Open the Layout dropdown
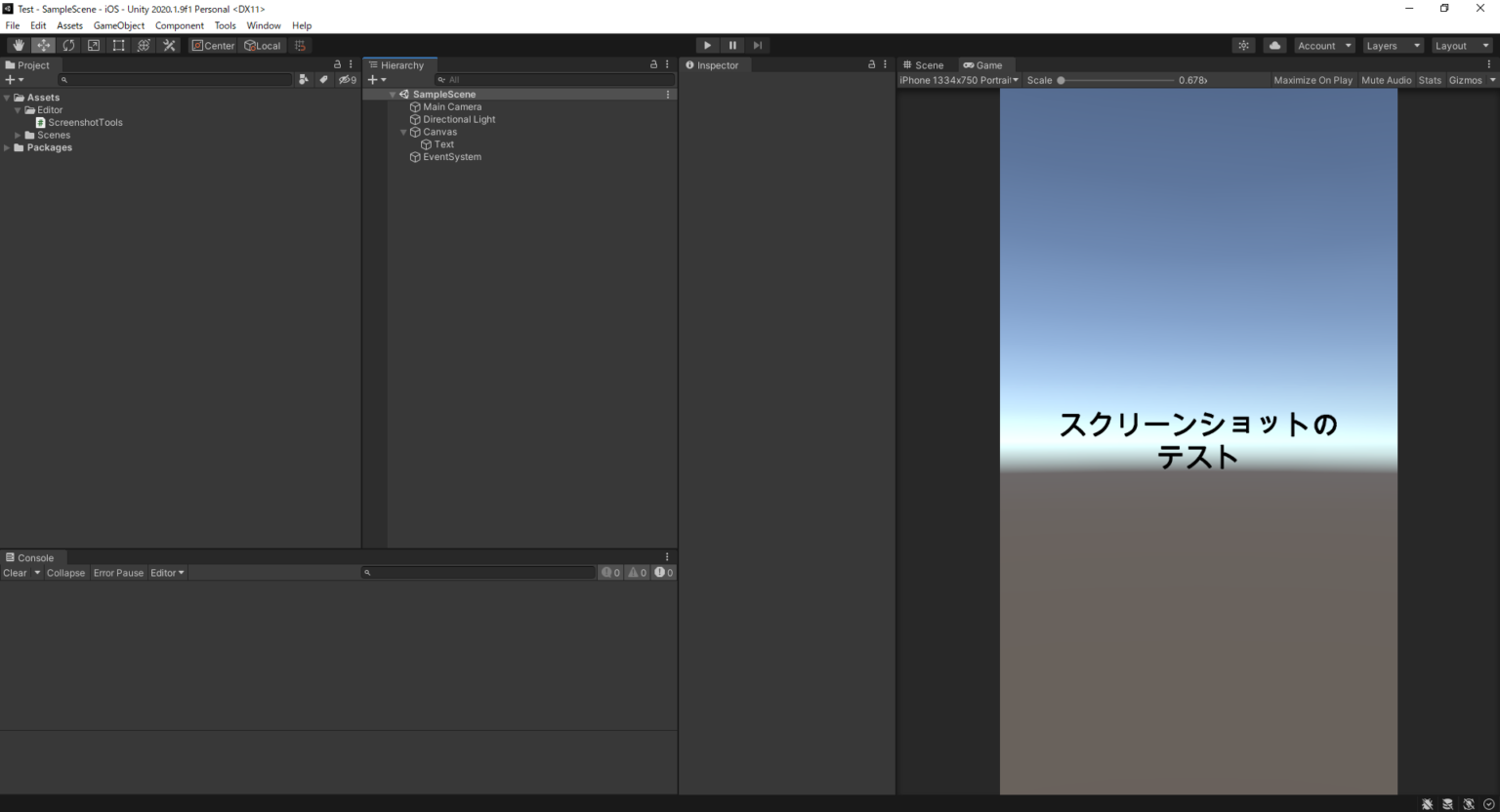Screen dimensions: 1500x812 pos(1462,46)
